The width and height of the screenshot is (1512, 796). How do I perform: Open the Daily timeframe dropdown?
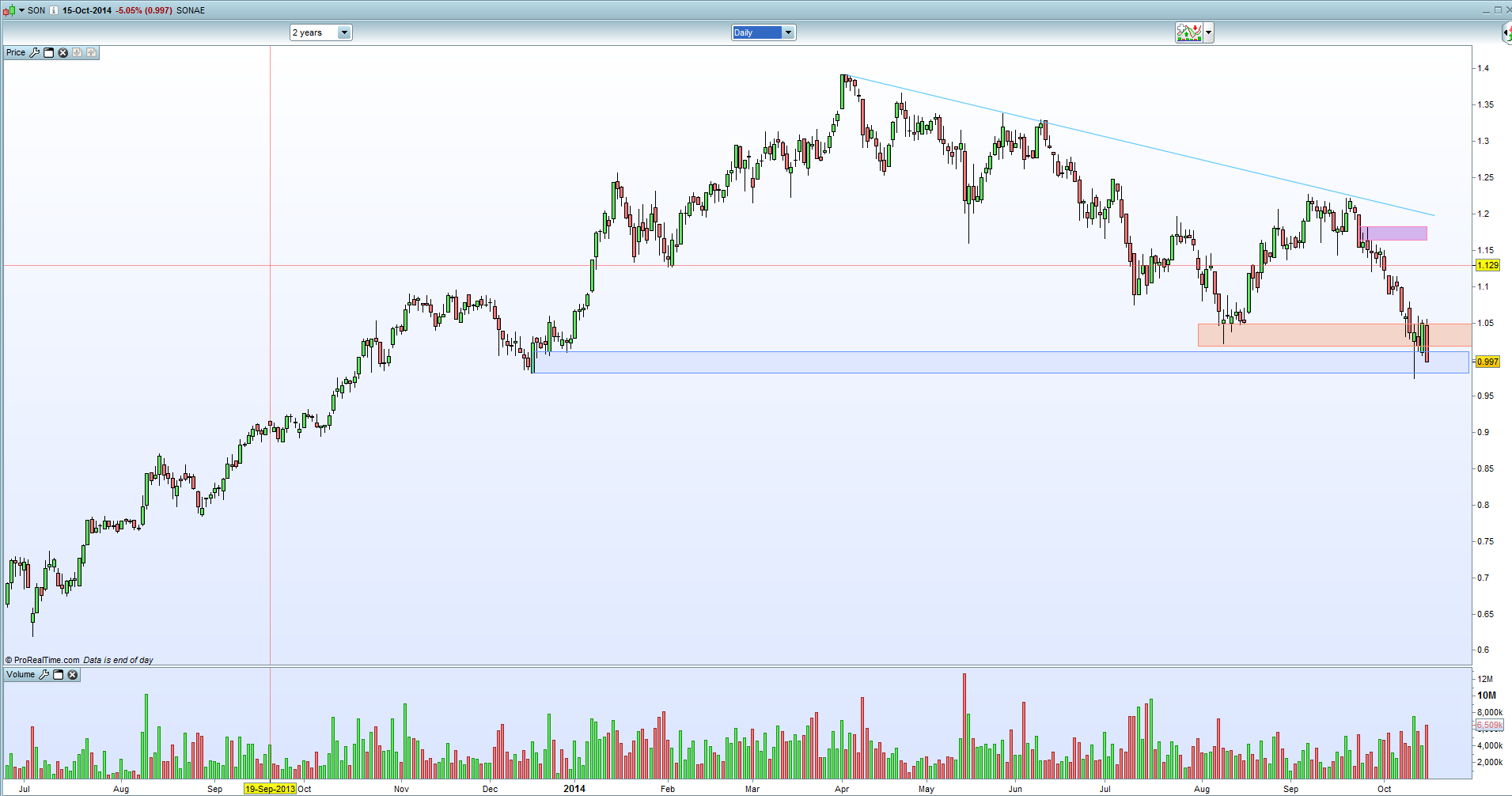click(x=763, y=32)
